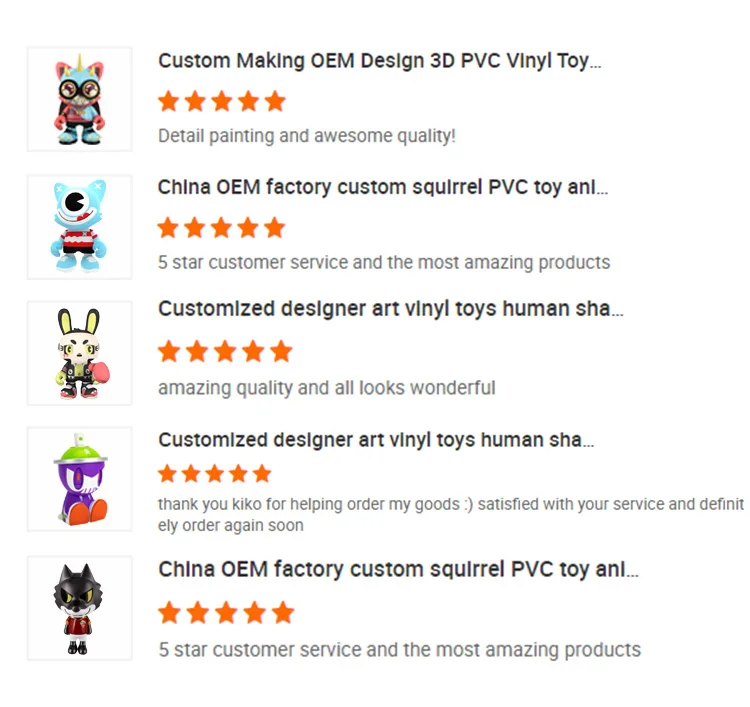Open the black wolf toy thumbnail
The width and height of the screenshot is (750, 707).
(x=79, y=608)
